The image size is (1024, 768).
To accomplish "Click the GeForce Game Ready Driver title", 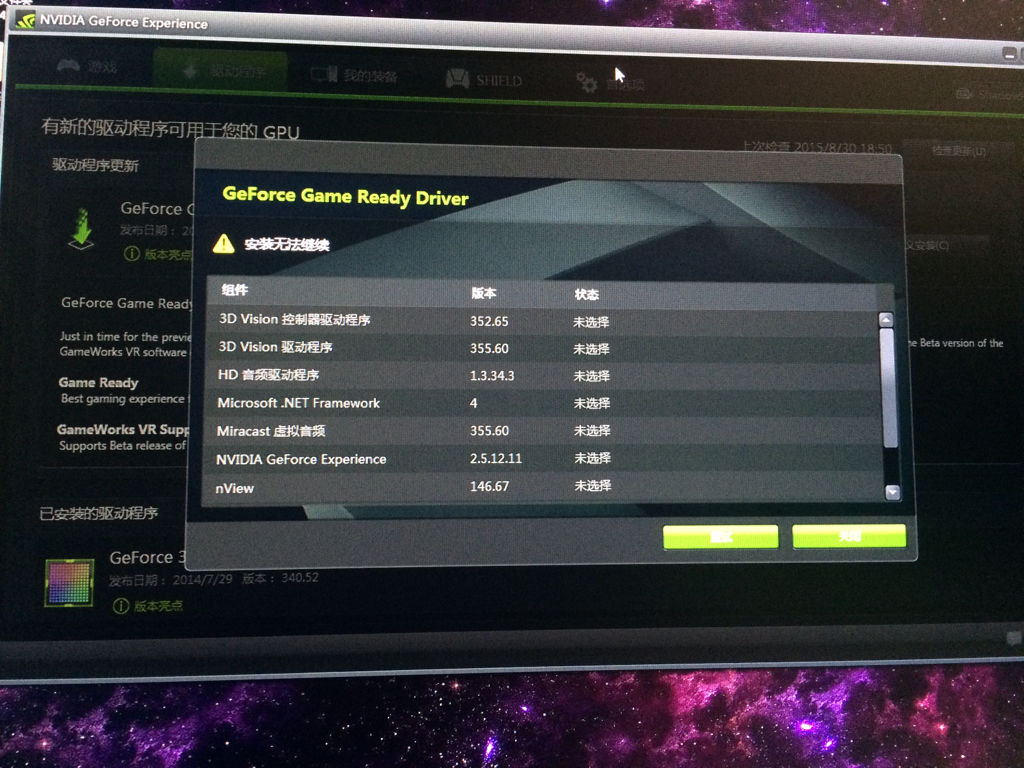I will (345, 196).
